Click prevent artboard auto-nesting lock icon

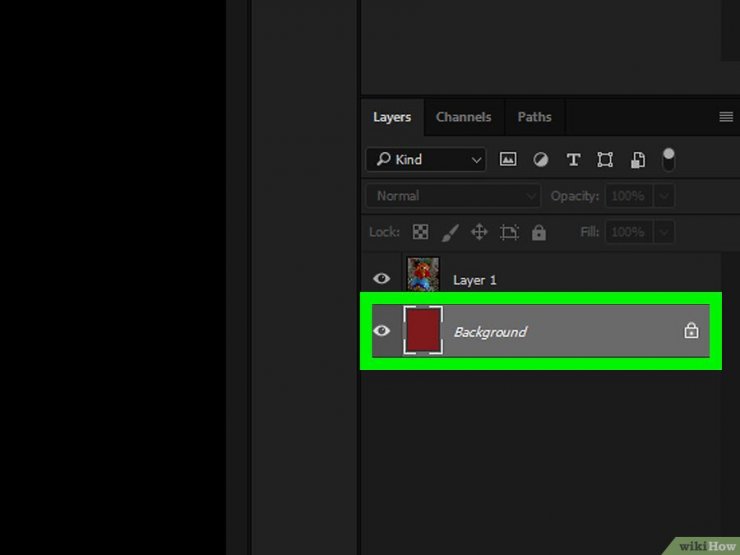coord(509,232)
